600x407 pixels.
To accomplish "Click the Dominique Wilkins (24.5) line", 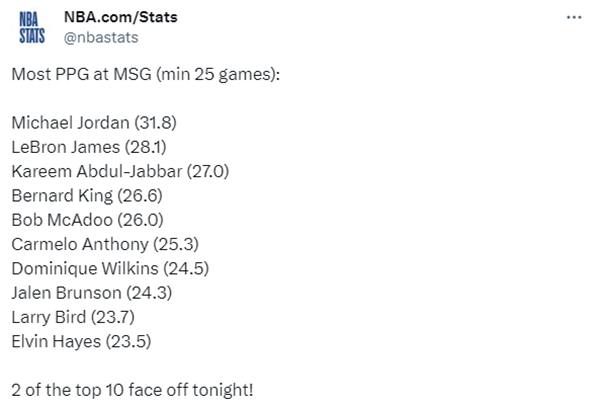I will point(110,267).
